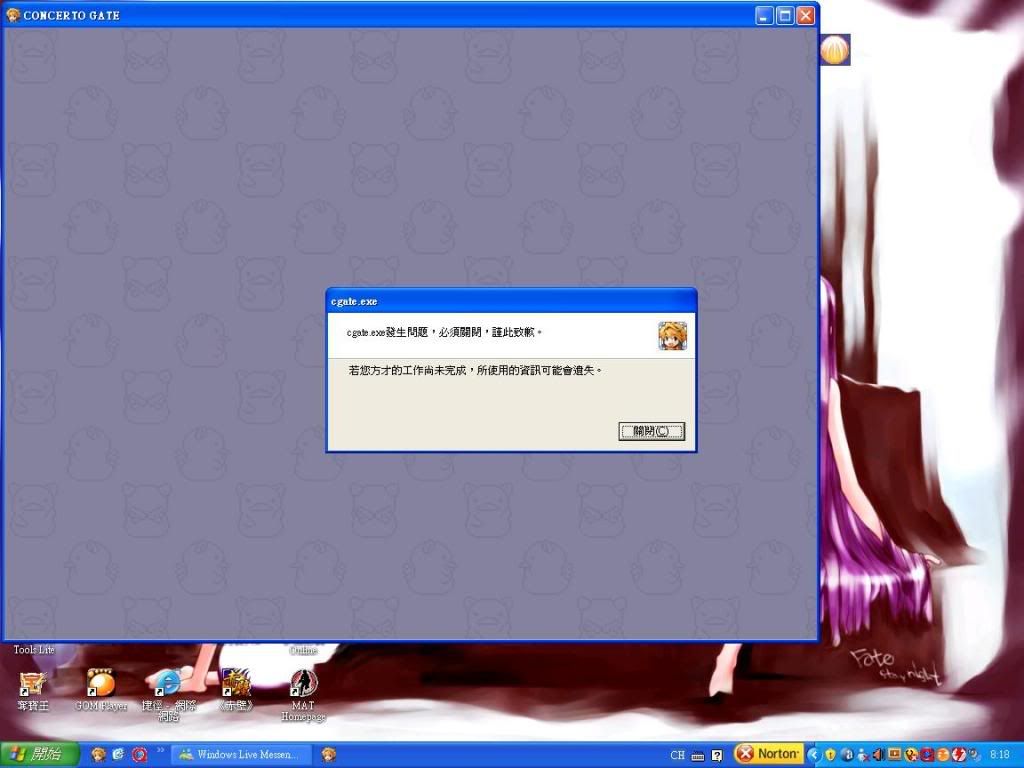This screenshot has width=1024, height=768.
Task: Click the language bar help question icon
Action: (x=716, y=755)
